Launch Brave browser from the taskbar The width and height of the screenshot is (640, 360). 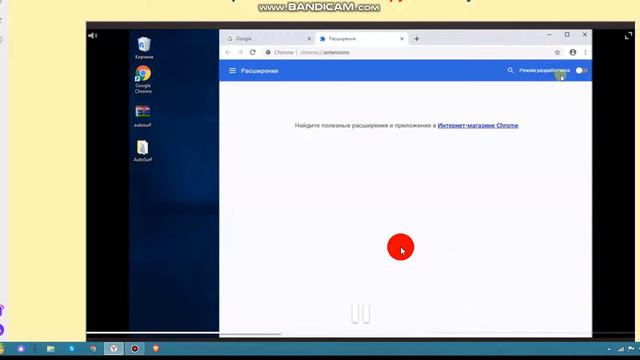click(156, 349)
